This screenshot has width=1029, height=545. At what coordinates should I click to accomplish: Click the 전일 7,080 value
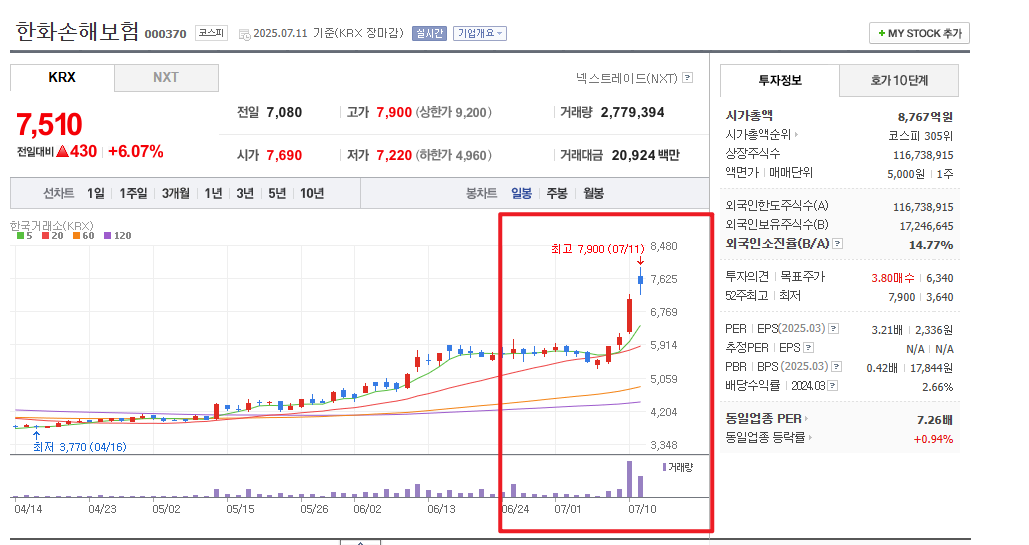point(284,112)
